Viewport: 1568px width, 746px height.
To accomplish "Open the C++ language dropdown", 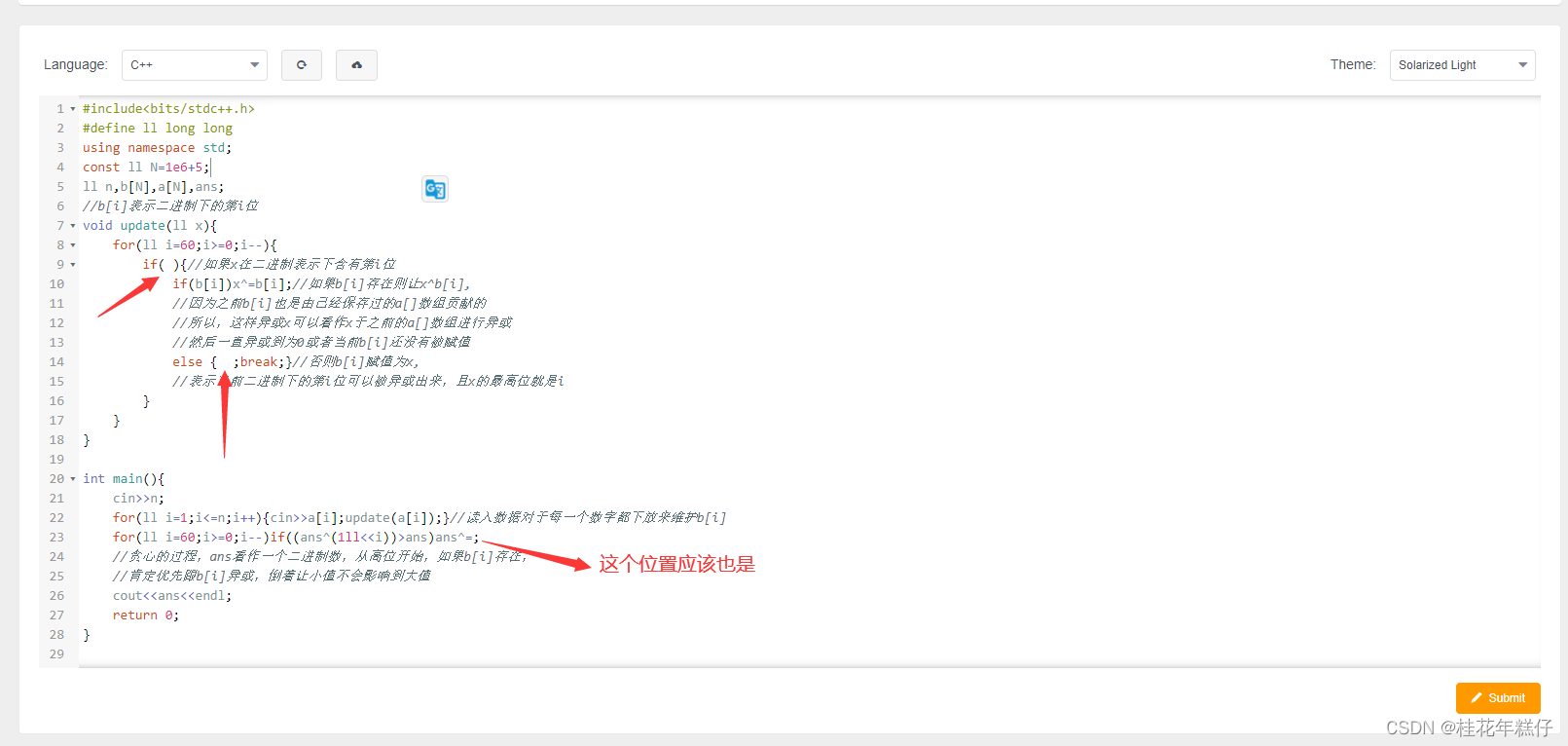I will pos(195,65).
